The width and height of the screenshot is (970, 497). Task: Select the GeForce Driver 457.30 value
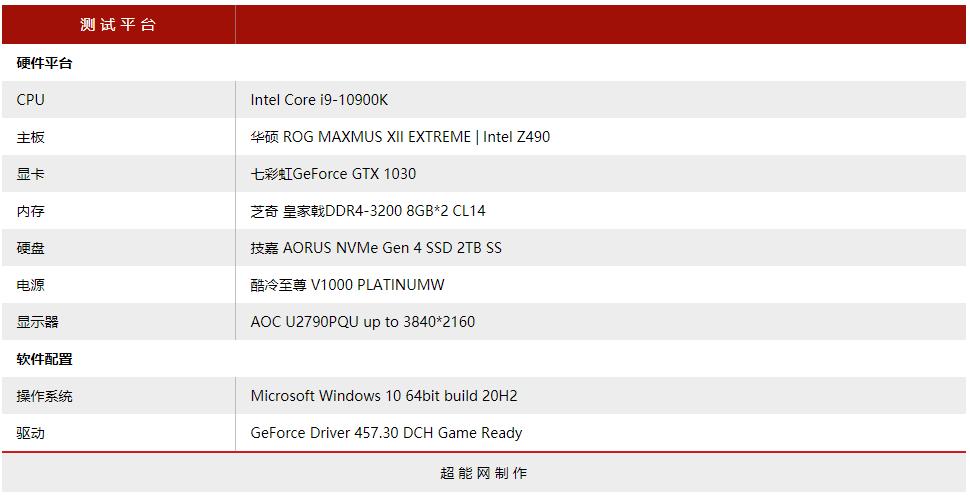tap(386, 433)
